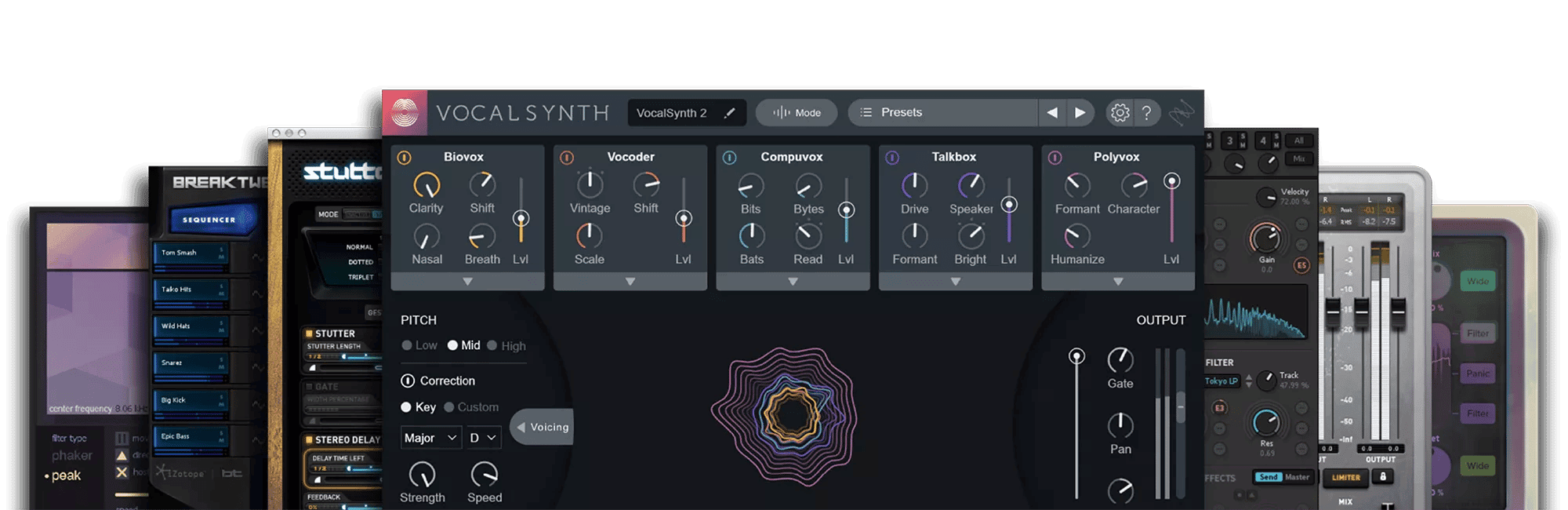Expand the Compuvox advanced panel arrow
The image size is (1568, 510).
click(x=793, y=282)
